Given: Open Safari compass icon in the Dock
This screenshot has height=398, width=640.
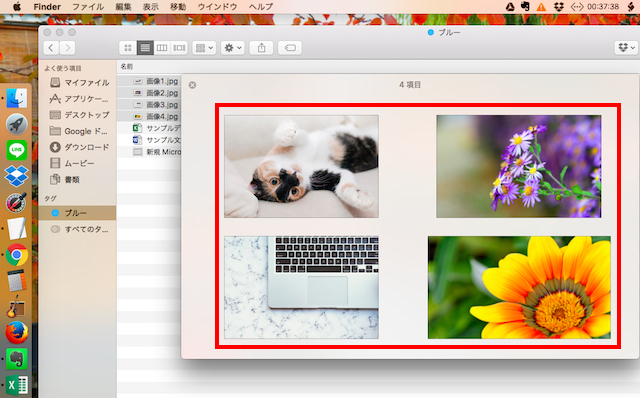Looking at the screenshot, I should [17, 202].
